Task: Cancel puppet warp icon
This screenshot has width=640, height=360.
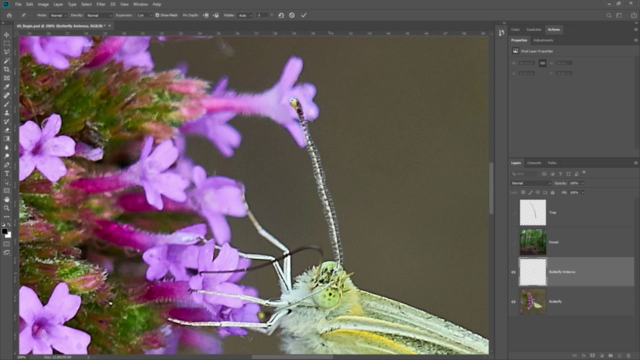Action: (292, 15)
